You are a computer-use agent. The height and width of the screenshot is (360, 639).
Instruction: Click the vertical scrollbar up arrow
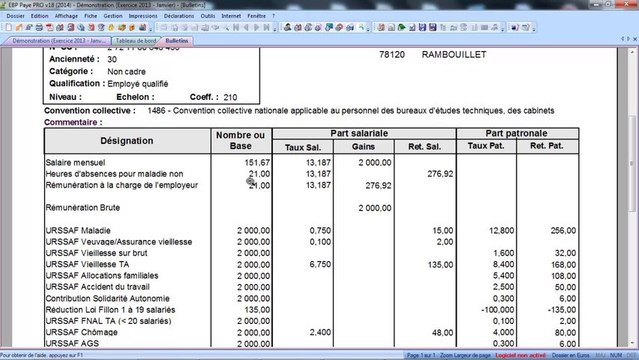coord(632,52)
